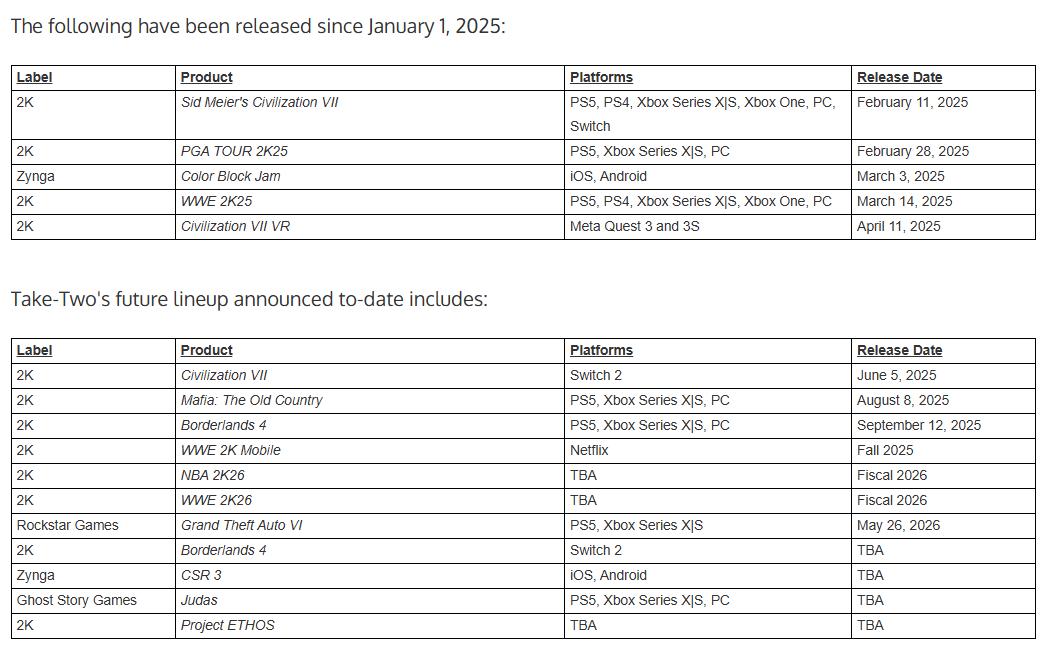This screenshot has height=650, width=1052.
Task: Click Color Block Jam in the released table
Action: (231, 176)
